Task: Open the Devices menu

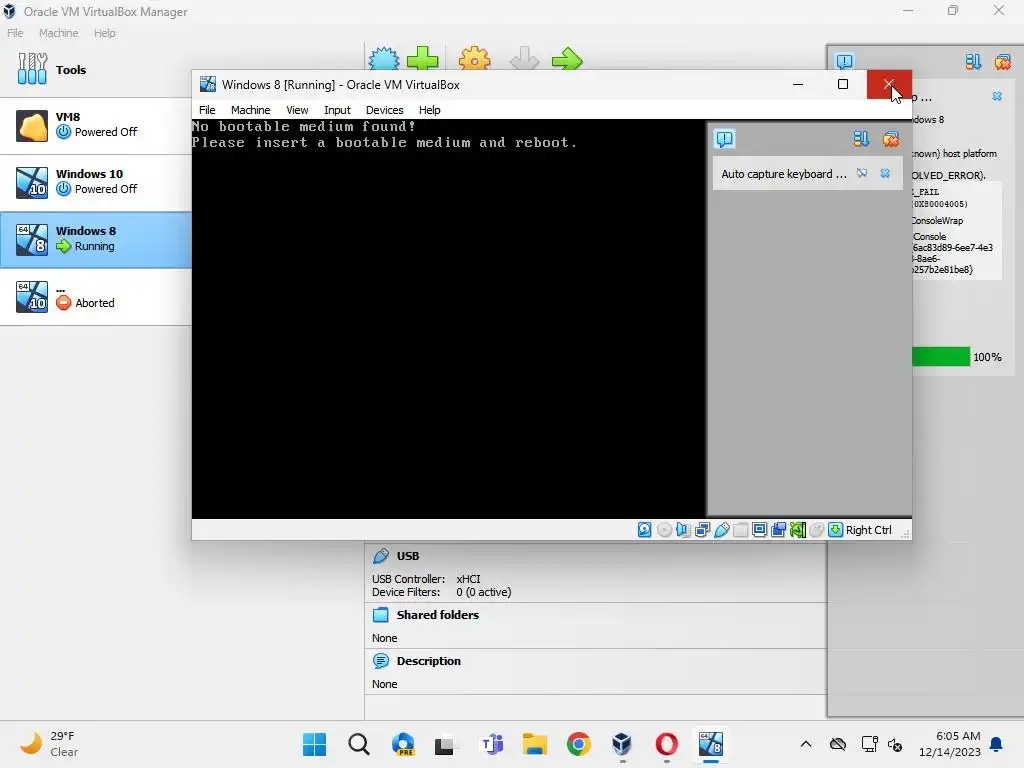Action: pyautogui.click(x=384, y=110)
